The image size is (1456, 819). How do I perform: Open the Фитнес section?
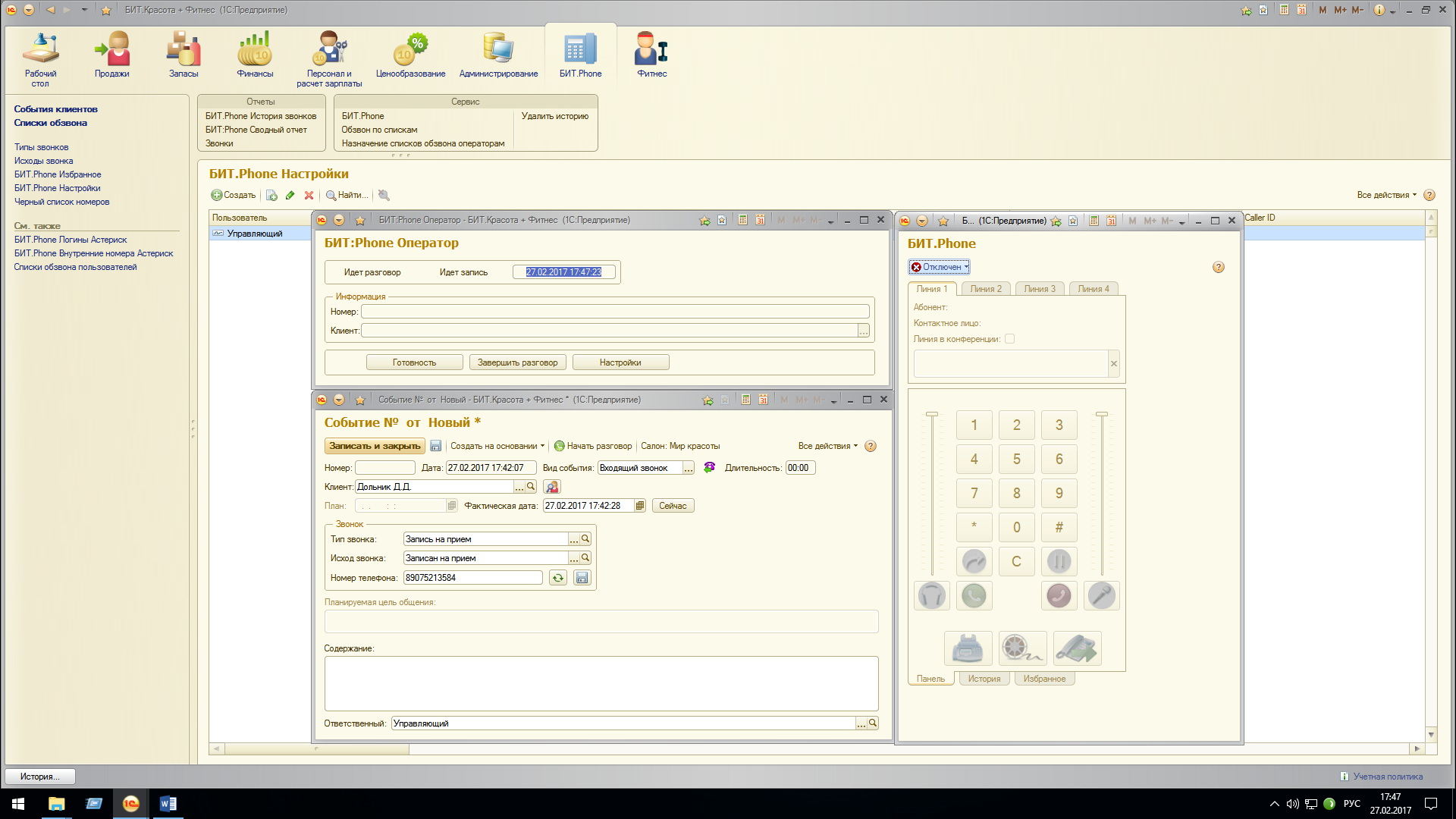(x=651, y=55)
